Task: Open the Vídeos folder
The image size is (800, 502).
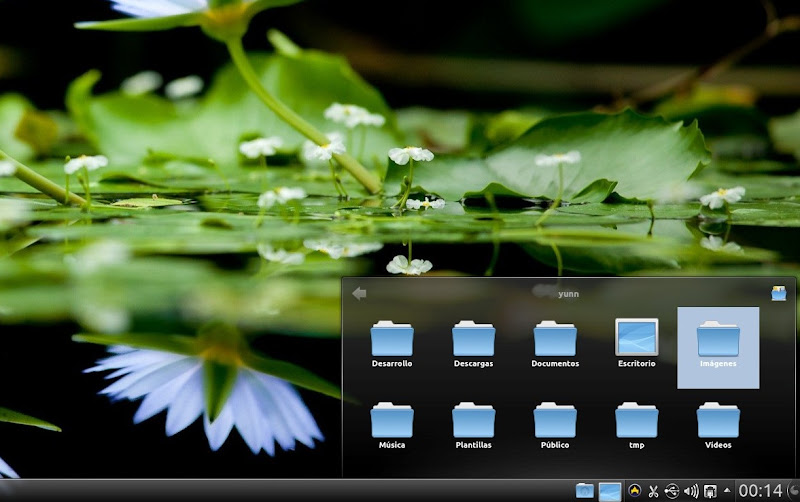Action: click(x=718, y=421)
